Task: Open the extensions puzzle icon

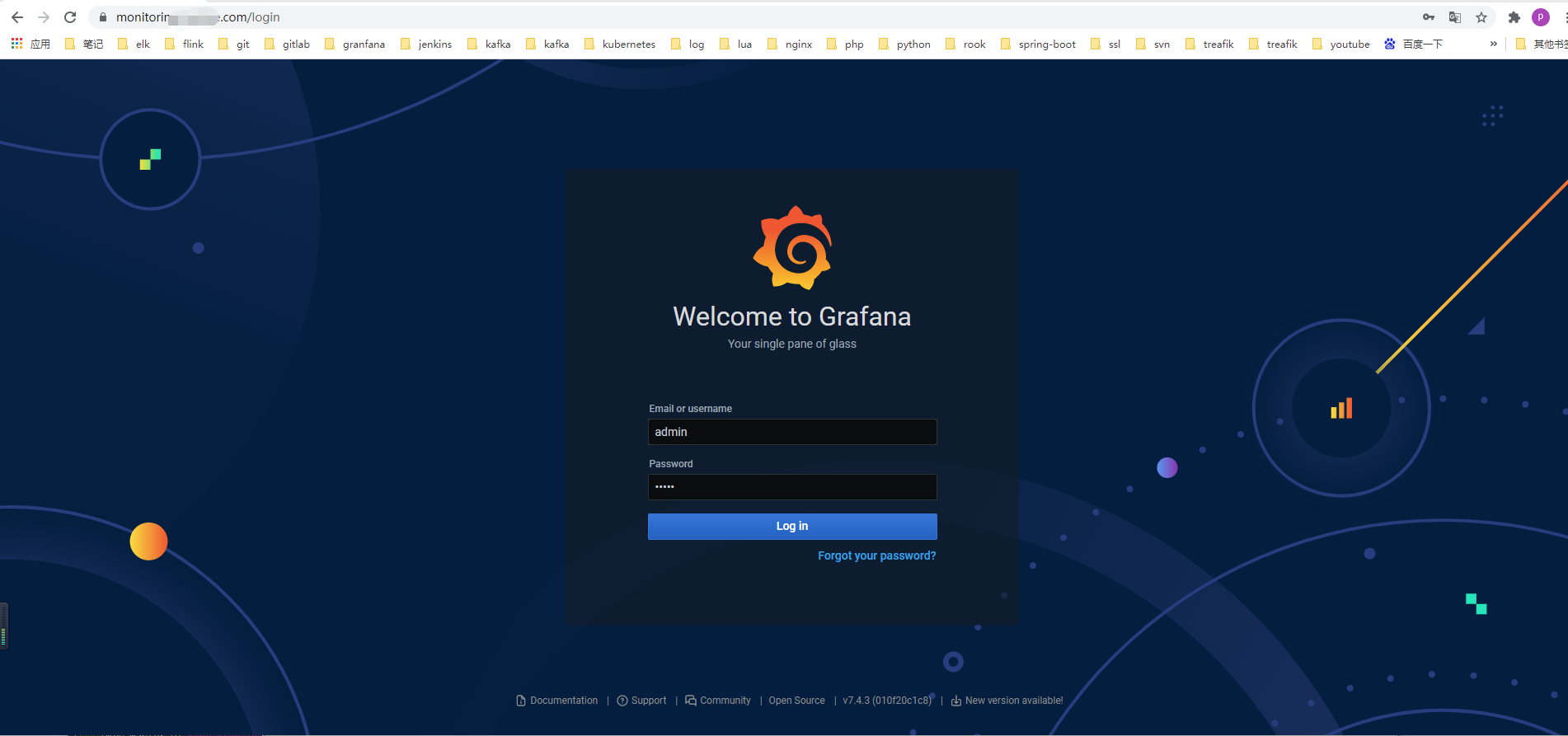Action: coord(1514,17)
